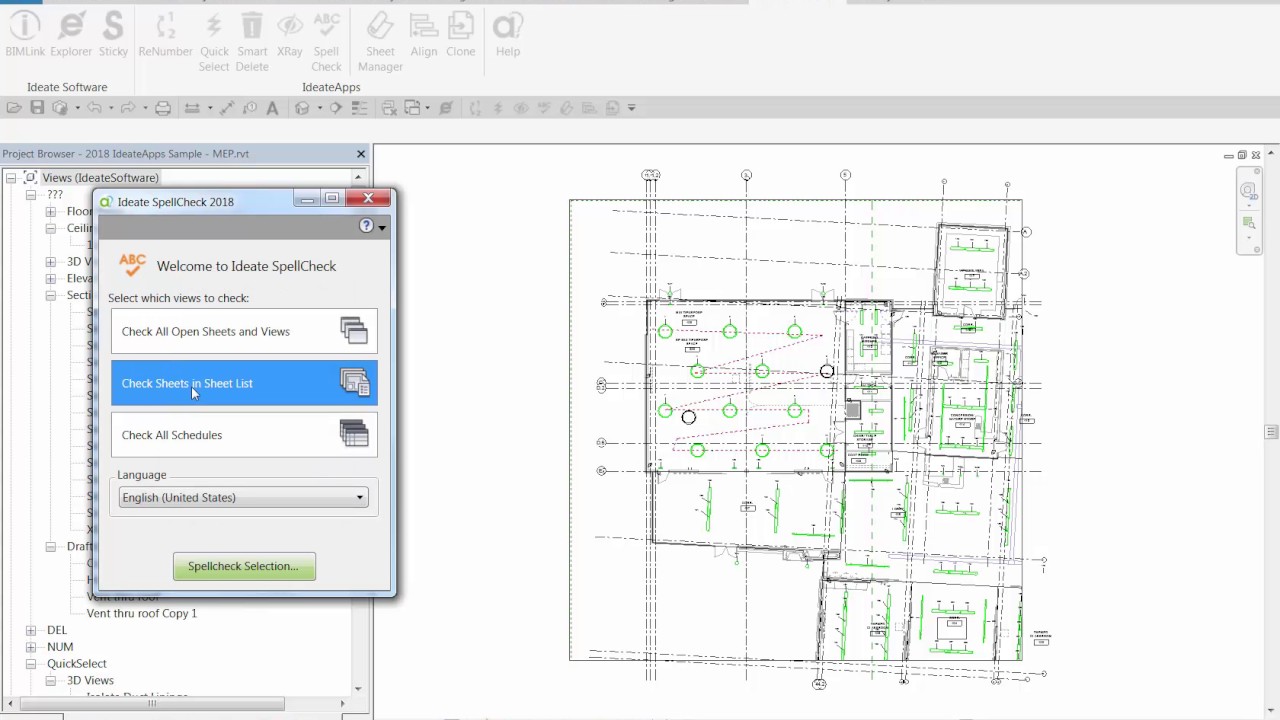1280x720 pixels.
Task: Select the Clone tool
Action: [x=461, y=35]
